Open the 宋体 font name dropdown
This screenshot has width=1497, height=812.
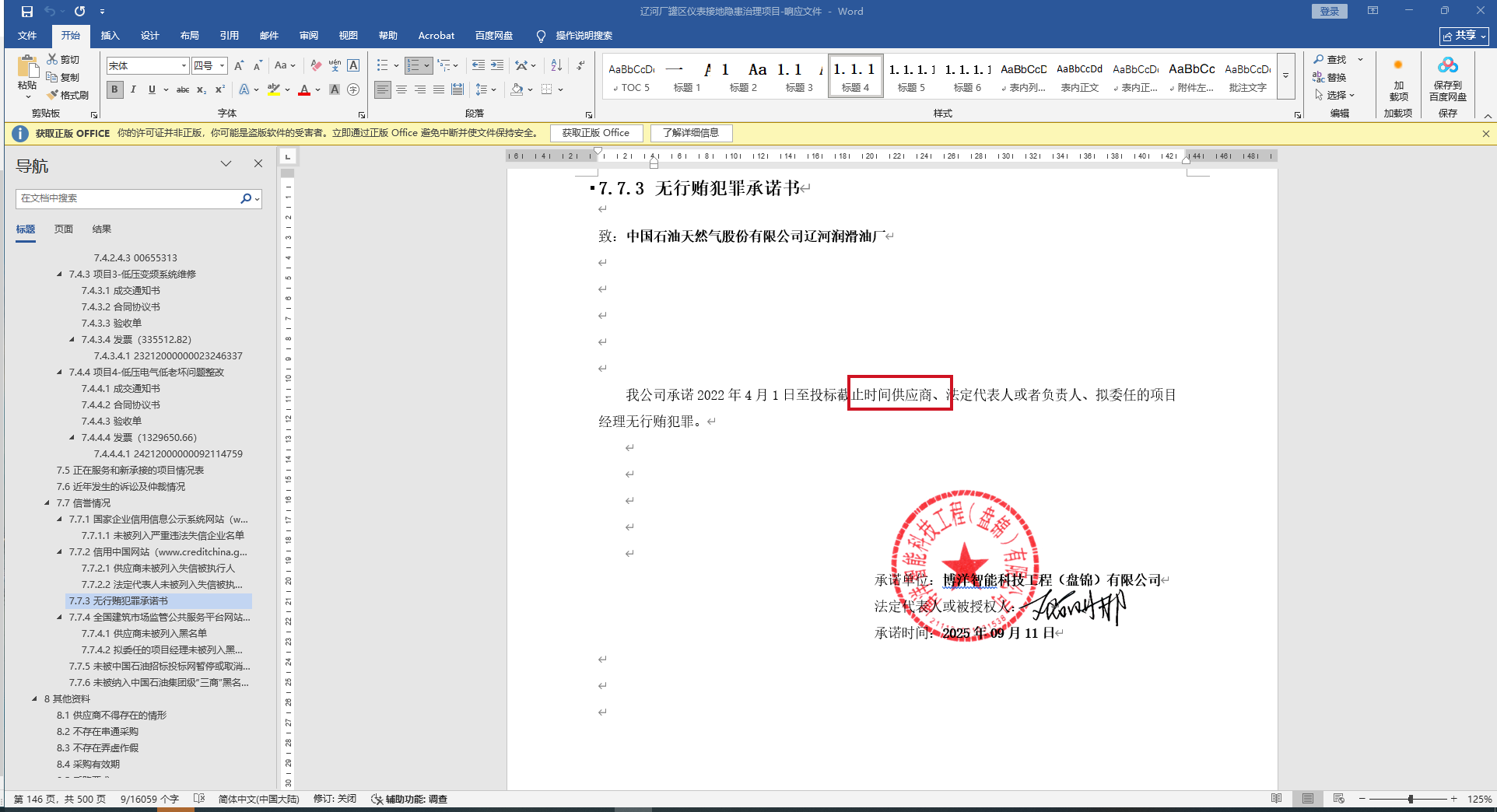tap(184, 66)
